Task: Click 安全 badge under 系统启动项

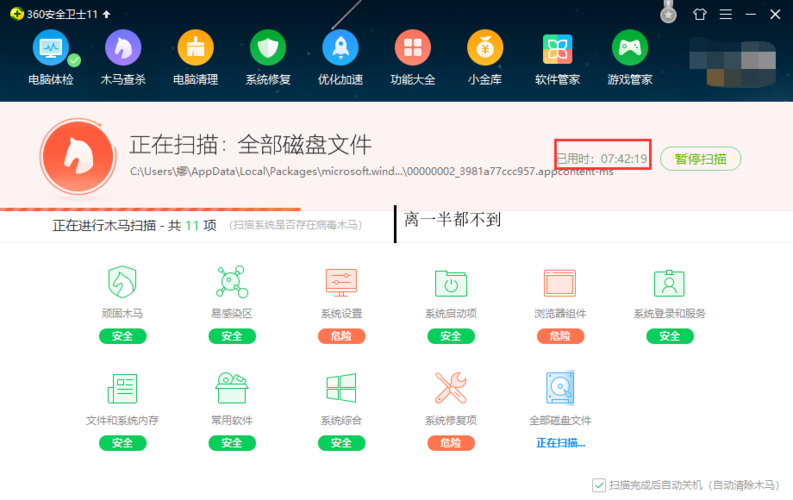Action: (451, 336)
